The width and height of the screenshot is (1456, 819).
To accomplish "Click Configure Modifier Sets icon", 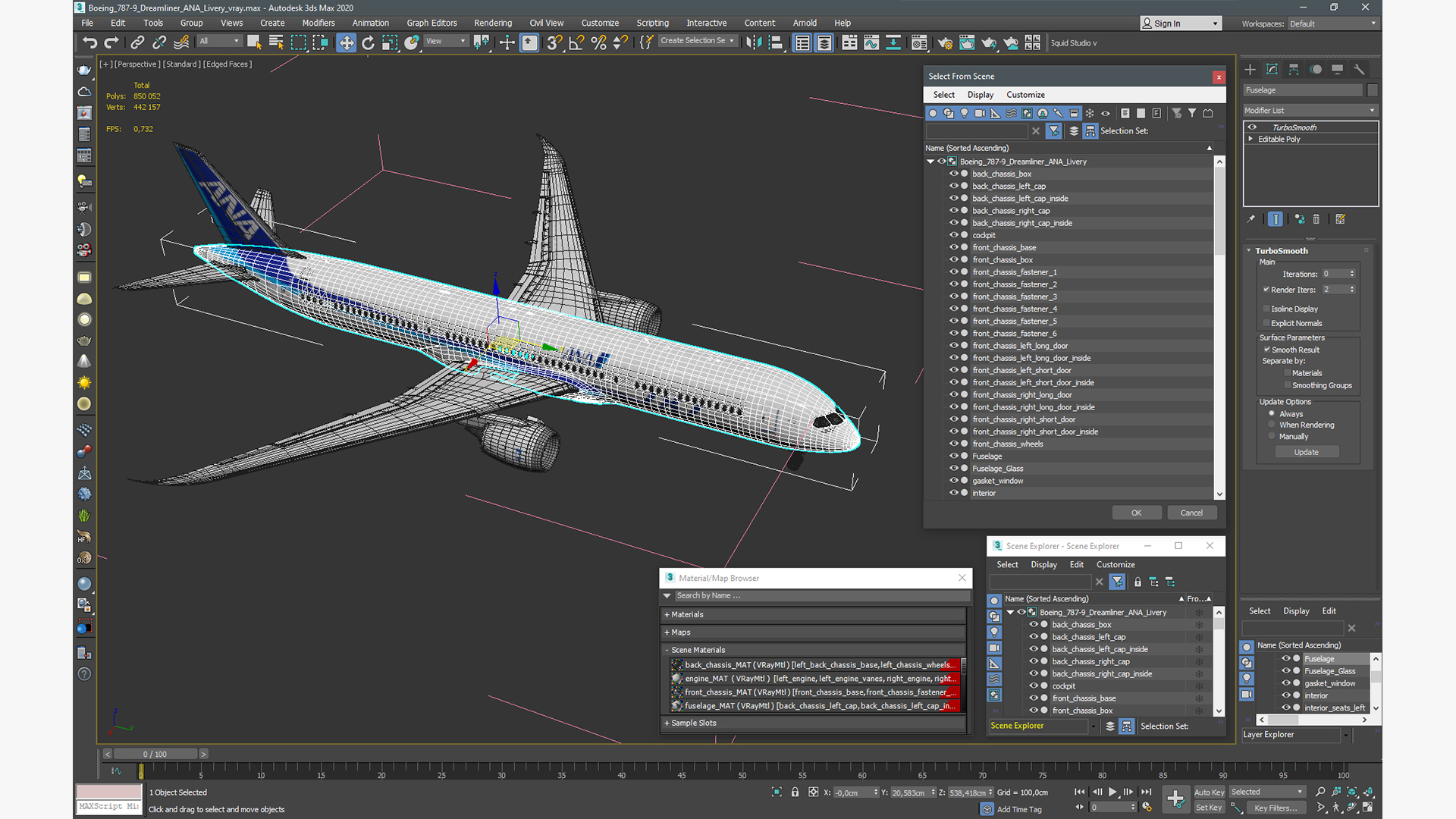I will coord(1340,219).
